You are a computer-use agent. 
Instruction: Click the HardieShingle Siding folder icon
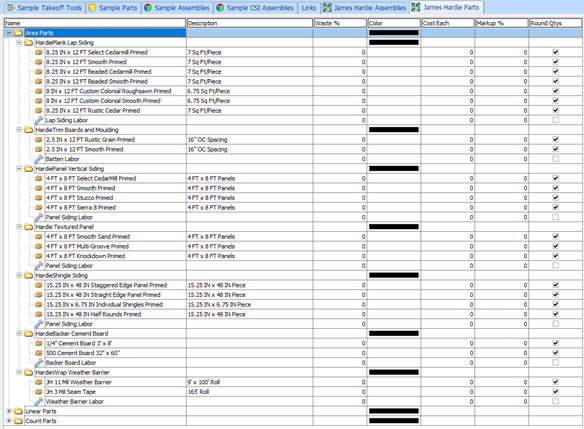[29, 275]
